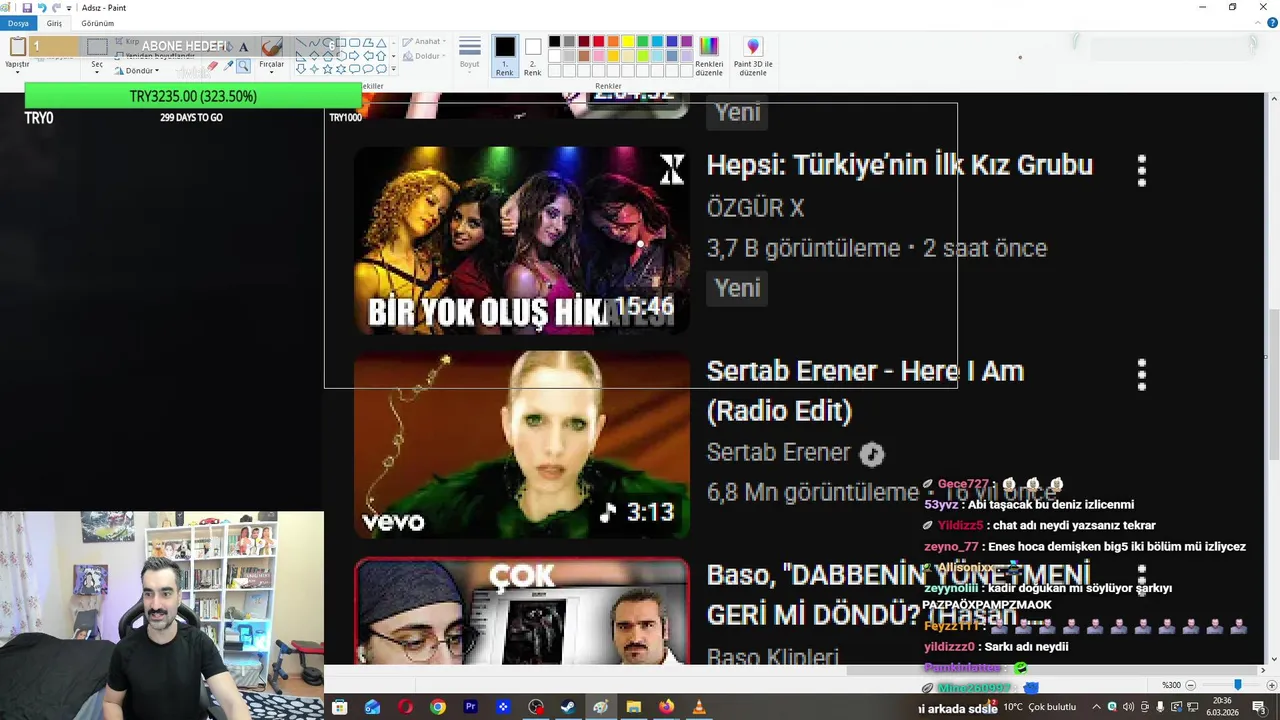The width and height of the screenshot is (1280, 720).
Task: Click the Undo arrow in title bar
Action: [x=42, y=8]
